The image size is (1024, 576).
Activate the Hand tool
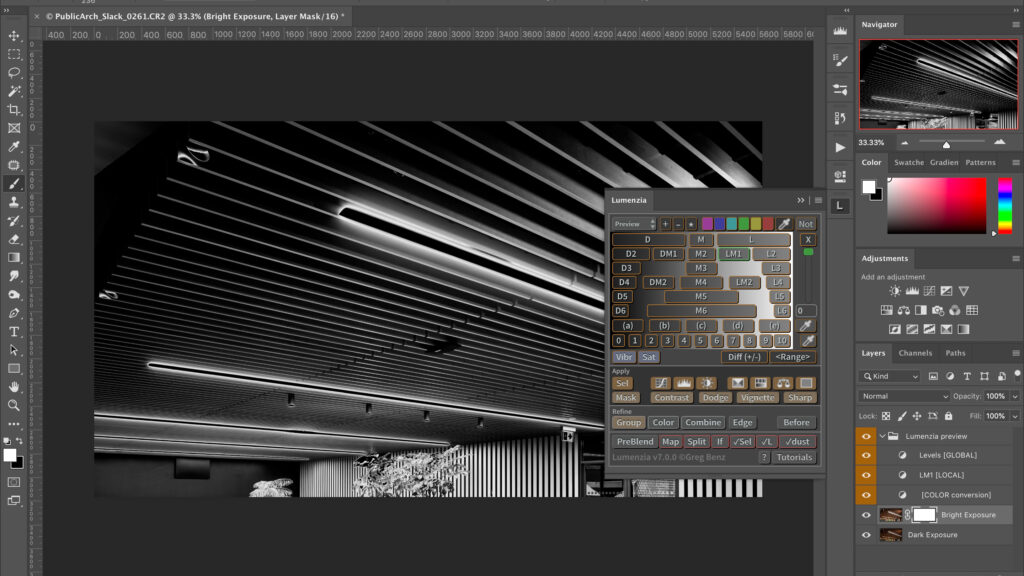click(x=14, y=386)
